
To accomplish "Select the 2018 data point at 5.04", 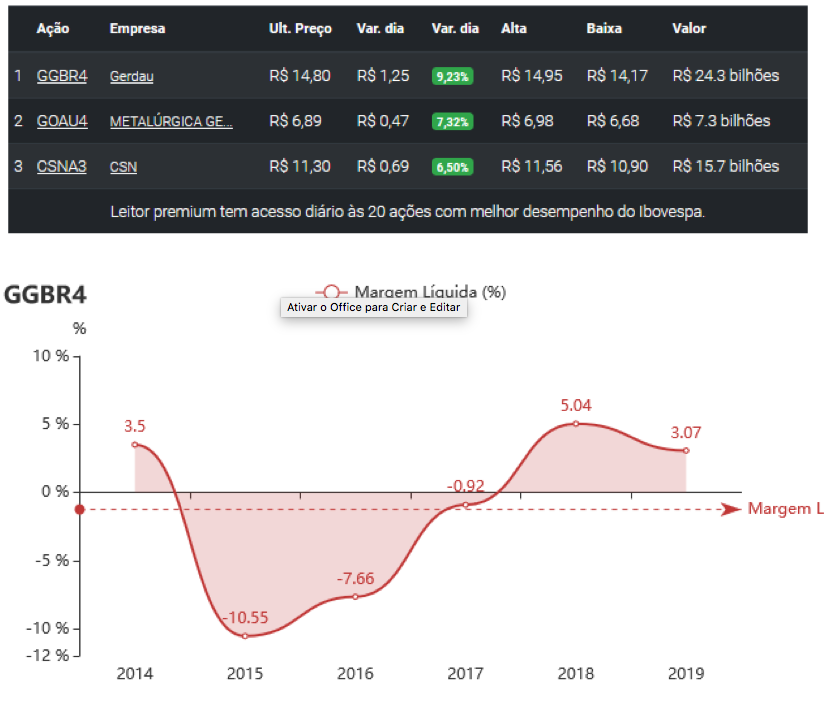I will (576, 423).
